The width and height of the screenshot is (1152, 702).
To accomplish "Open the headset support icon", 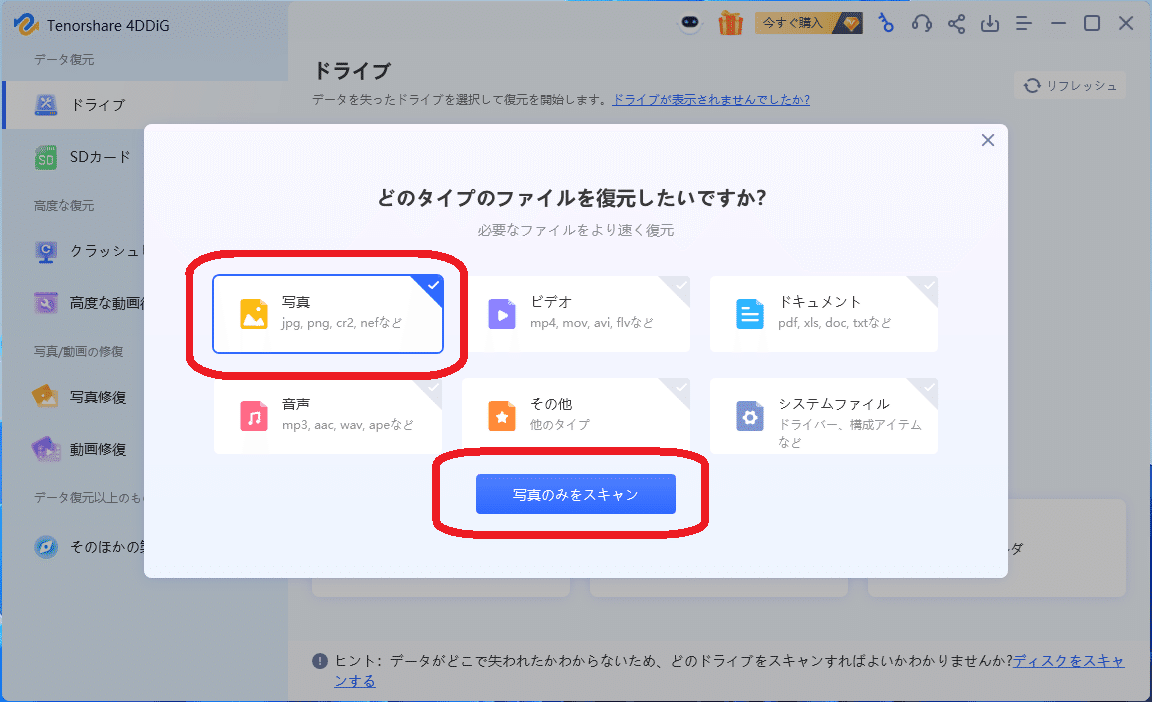I will 921,23.
